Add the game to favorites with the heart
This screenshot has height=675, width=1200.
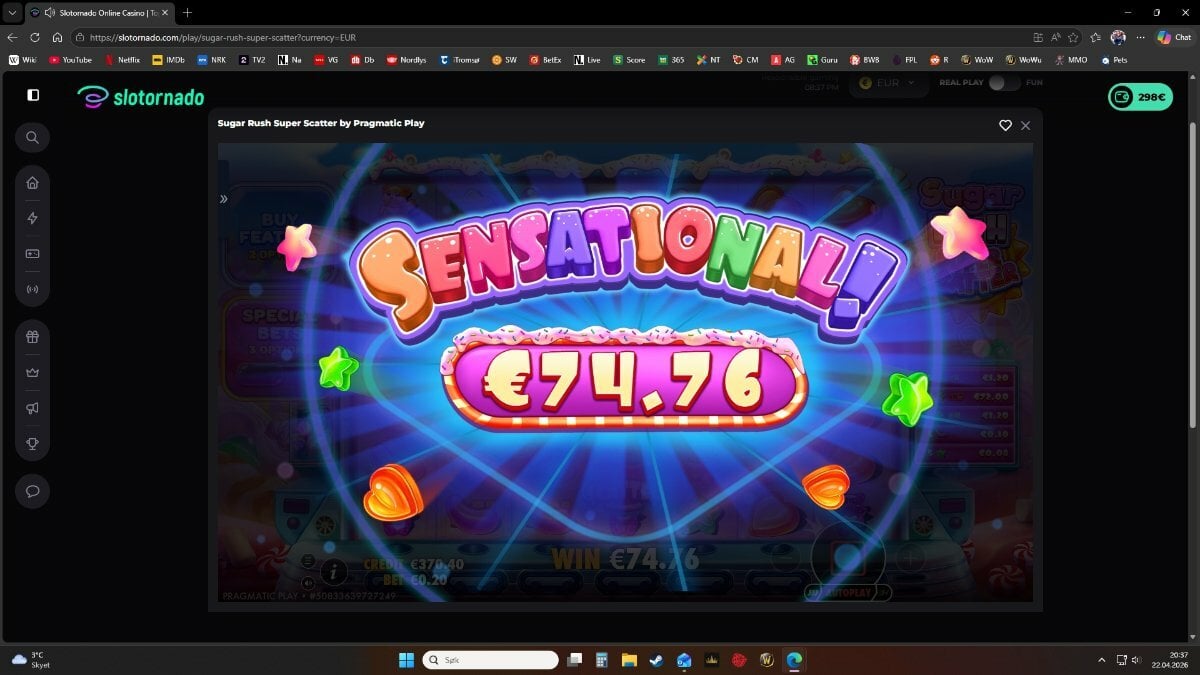point(1005,125)
